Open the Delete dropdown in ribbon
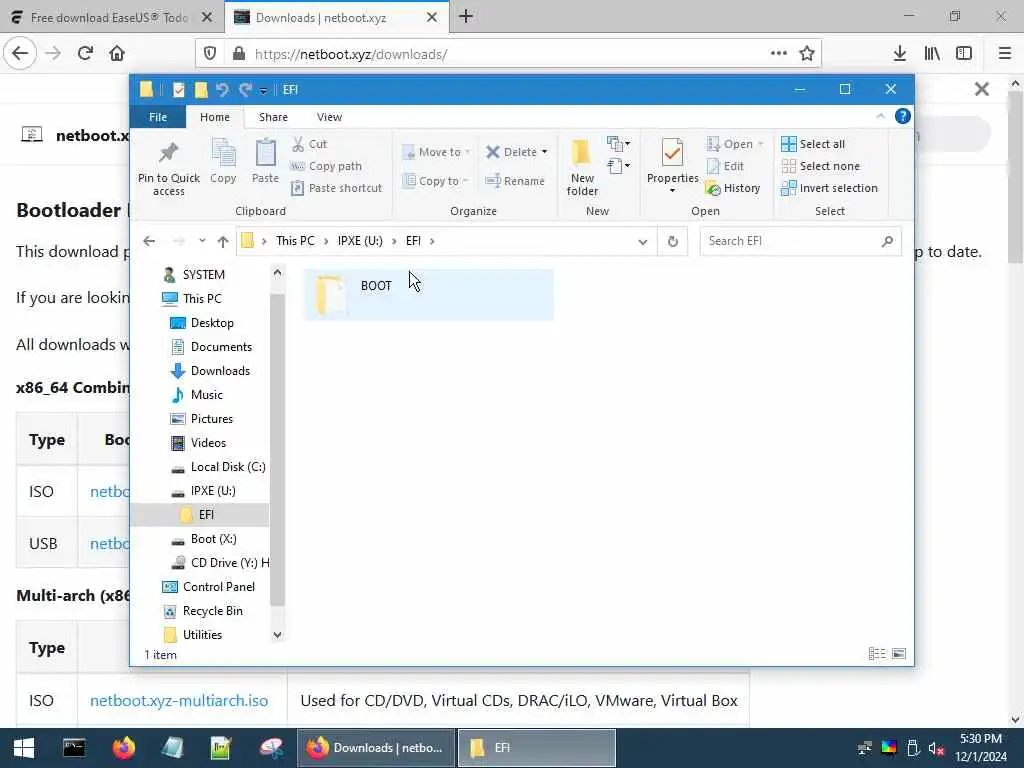This screenshot has width=1024, height=768. pyautogui.click(x=517, y=152)
